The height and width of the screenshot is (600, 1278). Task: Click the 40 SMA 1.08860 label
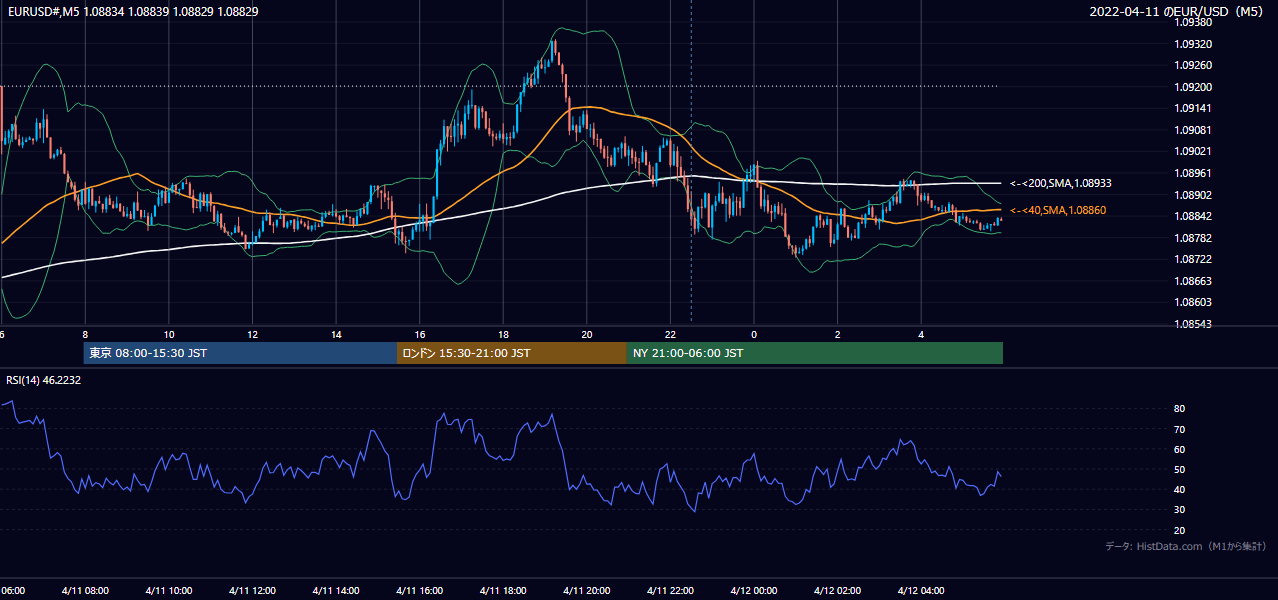pos(1058,210)
